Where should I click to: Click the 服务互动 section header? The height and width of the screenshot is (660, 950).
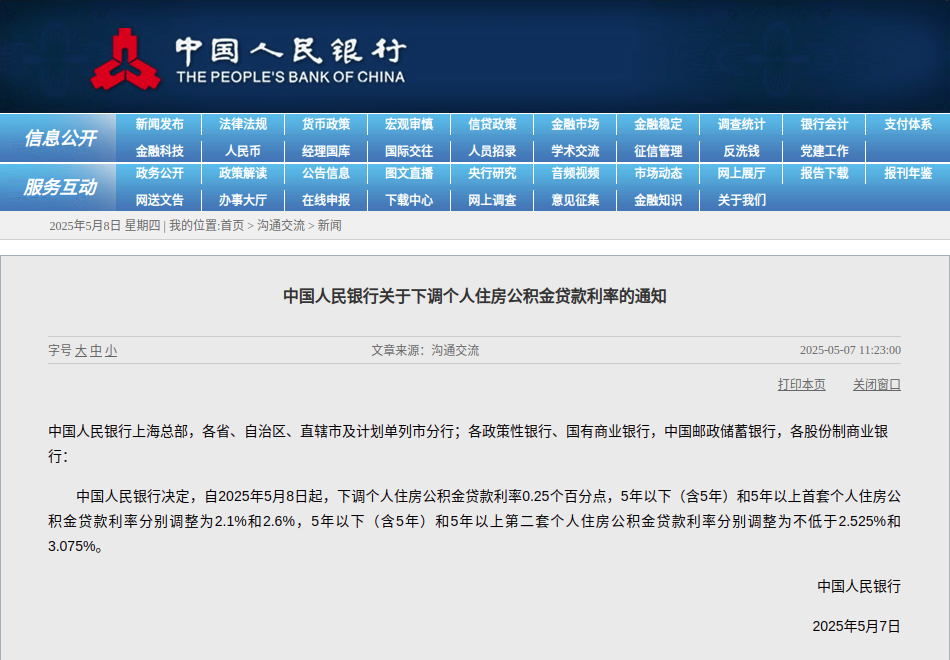[60, 187]
